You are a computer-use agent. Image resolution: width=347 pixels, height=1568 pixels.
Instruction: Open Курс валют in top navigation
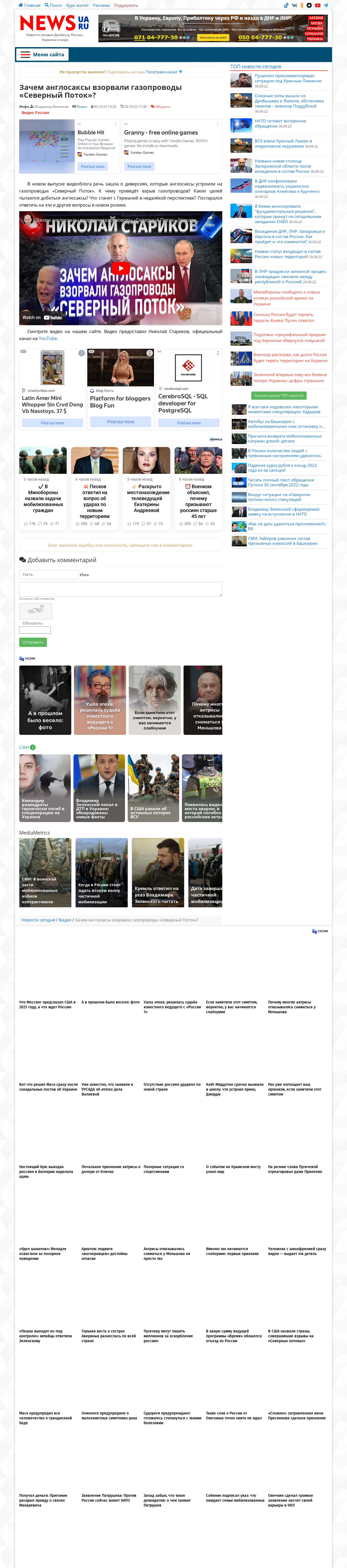tap(78, 5)
